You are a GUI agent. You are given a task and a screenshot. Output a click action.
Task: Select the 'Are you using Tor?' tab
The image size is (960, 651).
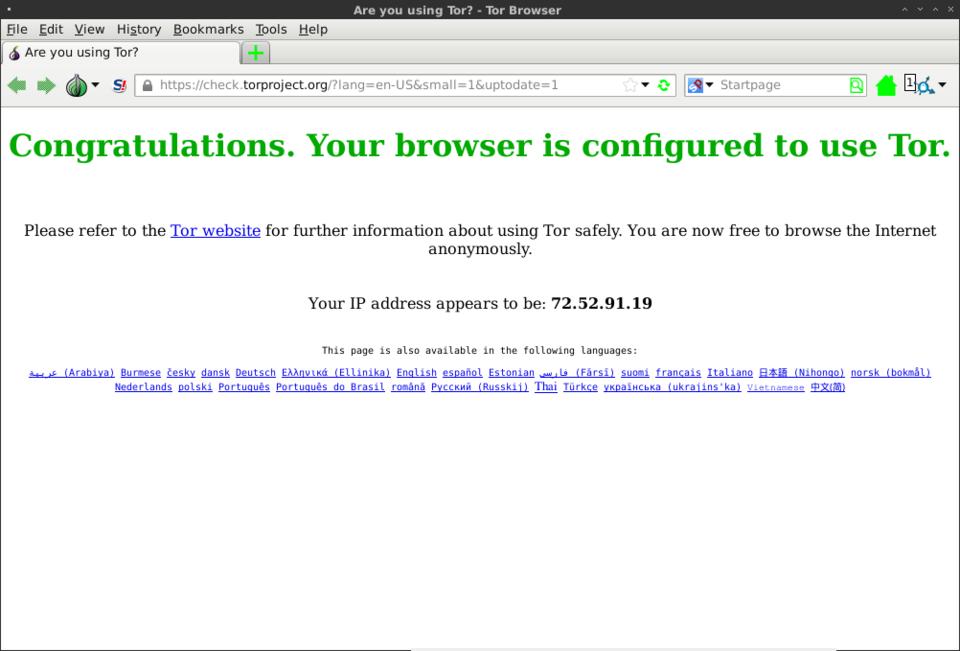pyautogui.click(x=120, y=52)
